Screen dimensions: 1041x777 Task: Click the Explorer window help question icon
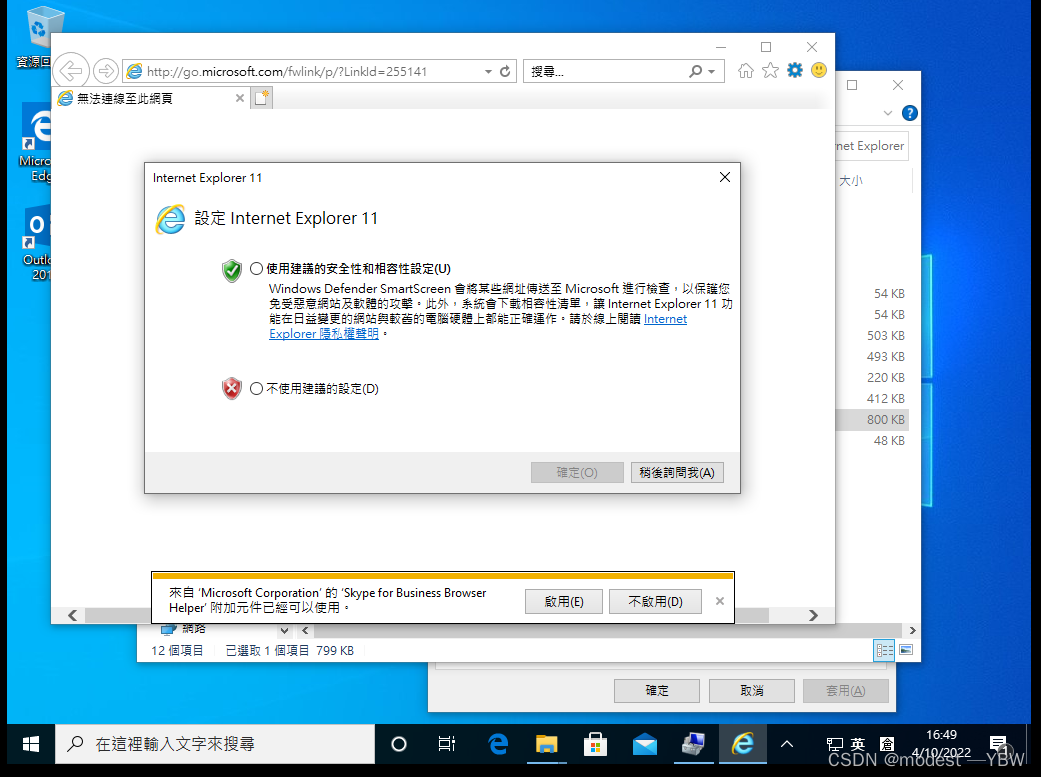click(x=910, y=113)
